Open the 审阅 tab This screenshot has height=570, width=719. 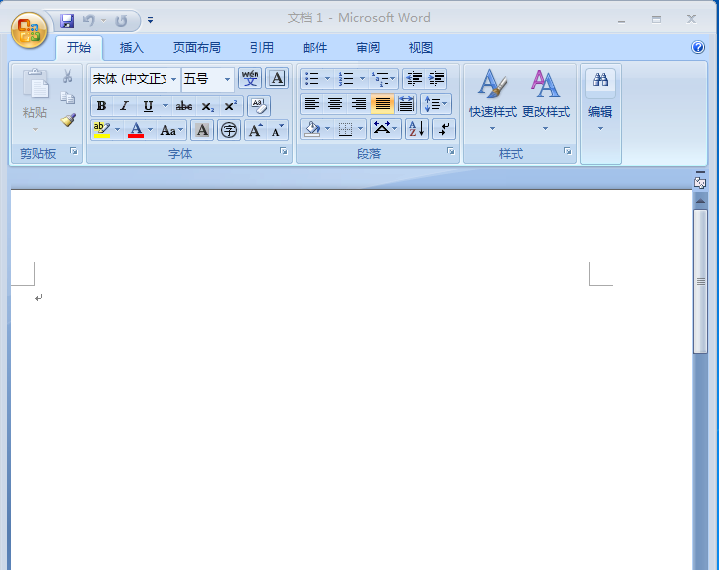pos(368,48)
